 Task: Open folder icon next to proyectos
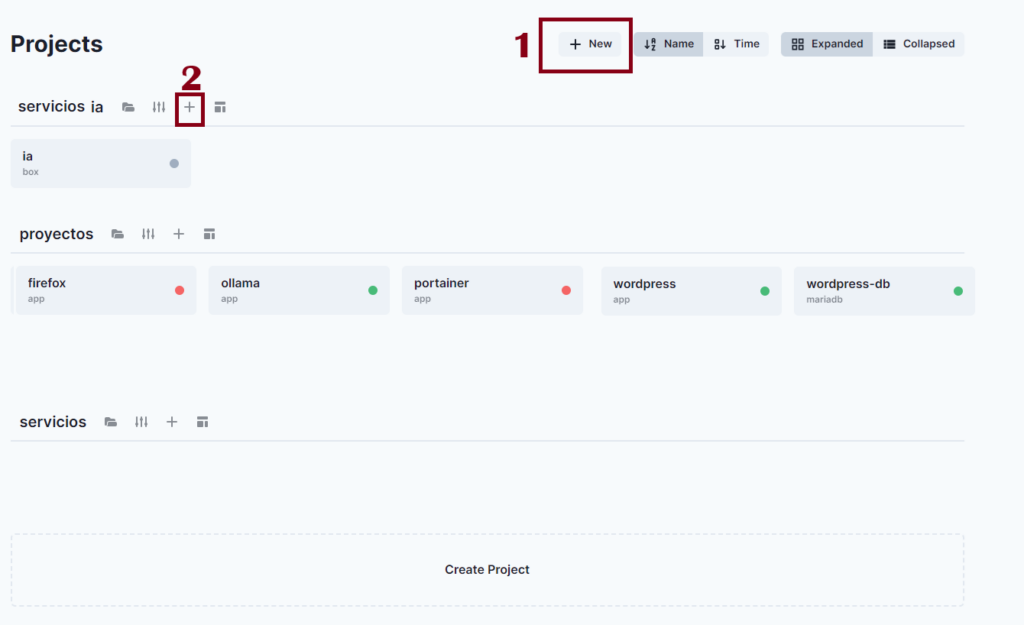(x=118, y=234)
